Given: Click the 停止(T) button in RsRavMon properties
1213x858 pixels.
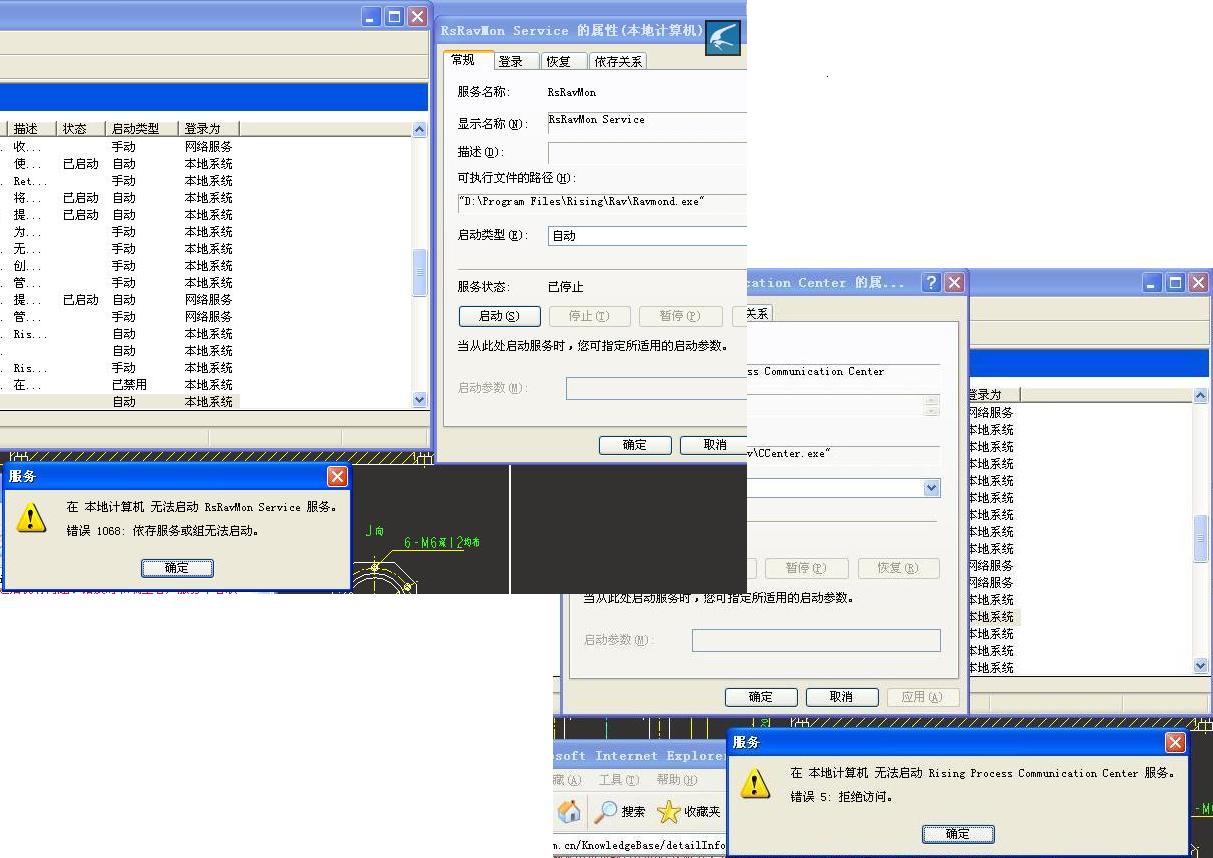Looking at the screenshot, I should pyautogui.click(x=590, y=316).
